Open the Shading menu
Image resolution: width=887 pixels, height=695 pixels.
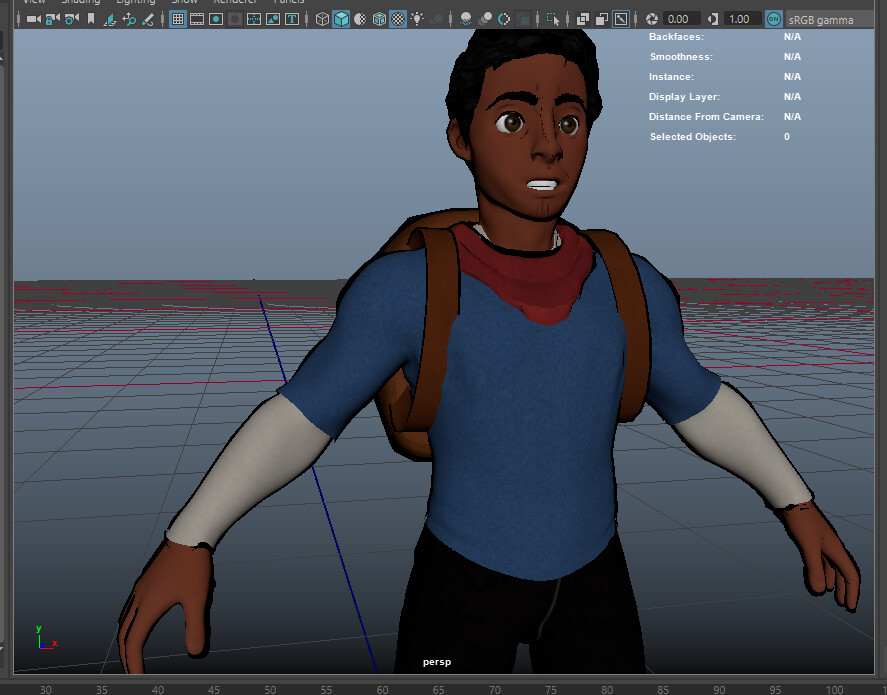tap(80, 3)
